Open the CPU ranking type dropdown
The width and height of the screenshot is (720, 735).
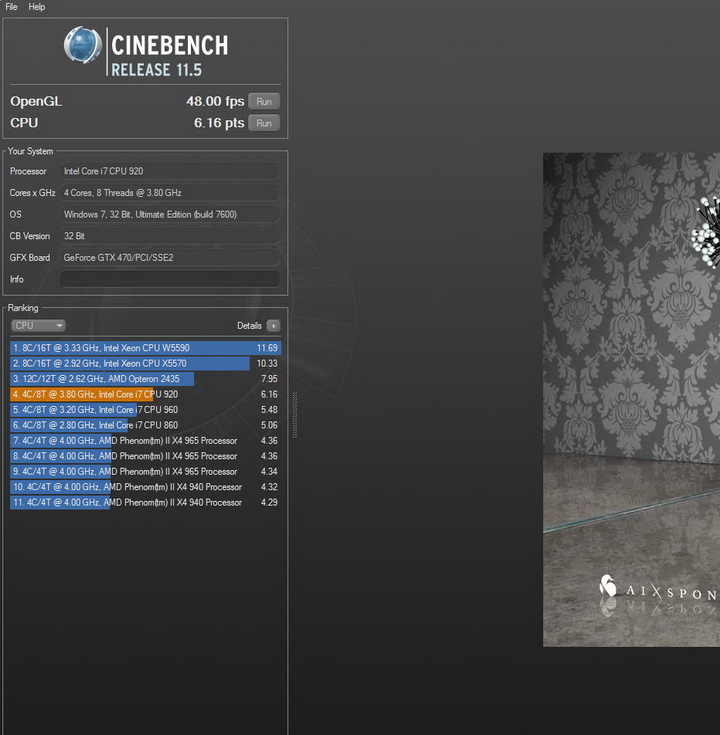[38, 325]
